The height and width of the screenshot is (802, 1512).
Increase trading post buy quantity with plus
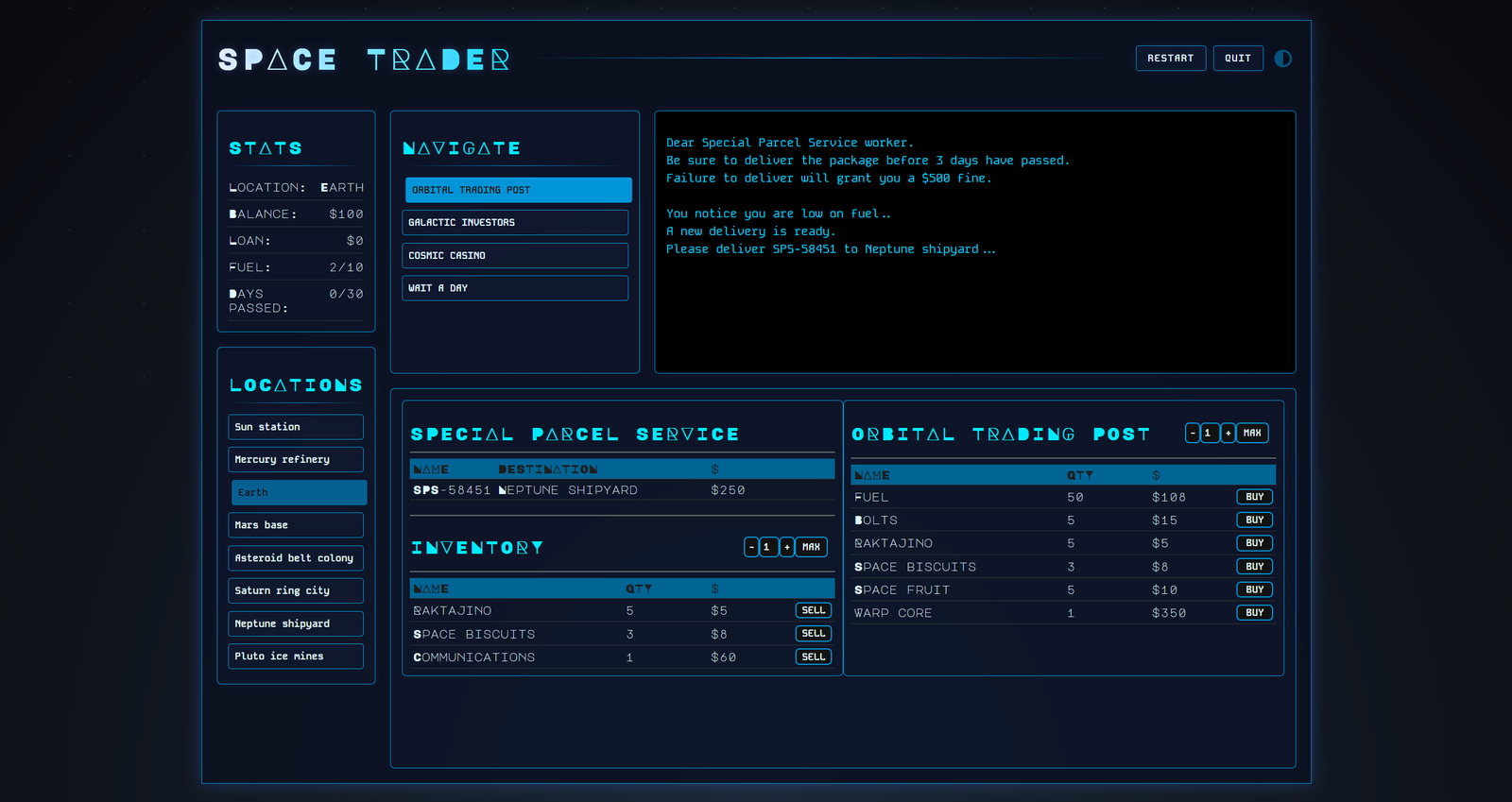pyautogui.click(x=1228, y=433)
